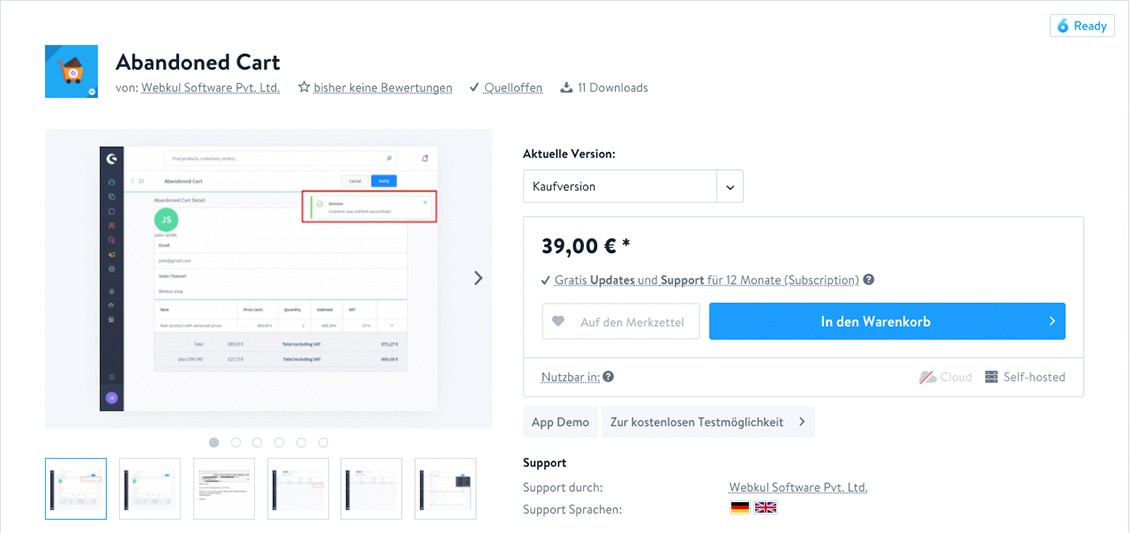This screenshot has height=533, width=1130.
Task: Select the third screenshot thumbnail
Action: (224, 488)
